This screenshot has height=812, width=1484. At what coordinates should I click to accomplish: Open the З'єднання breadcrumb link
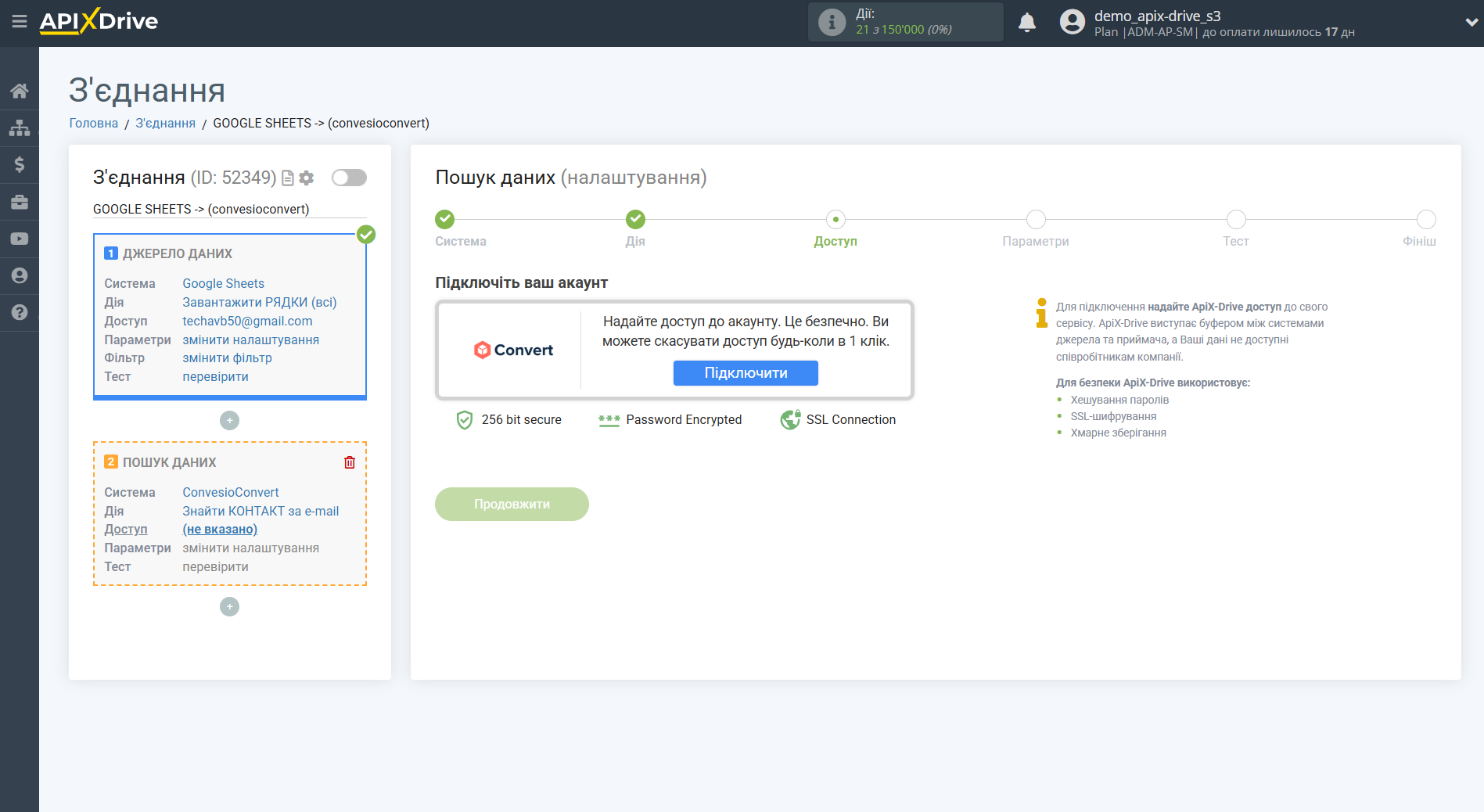165,123
